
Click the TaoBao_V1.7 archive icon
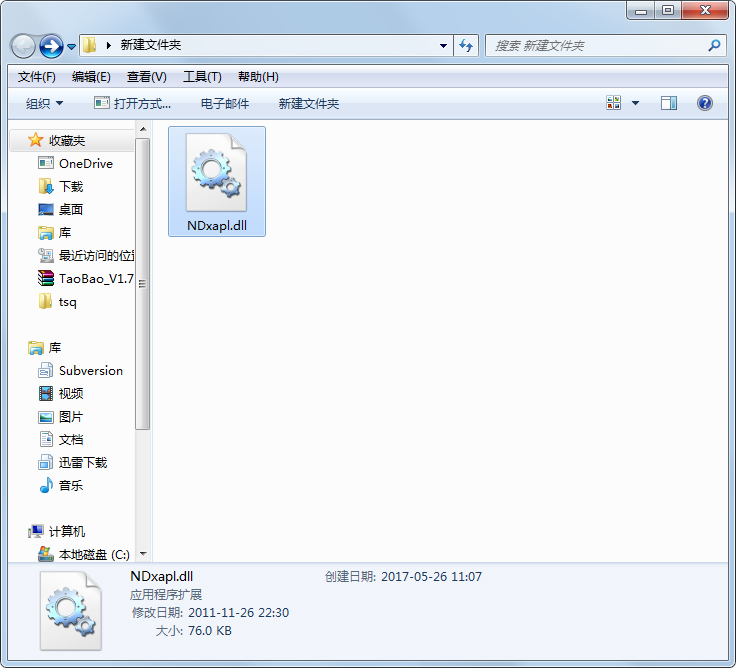click(x=46, y=278)
